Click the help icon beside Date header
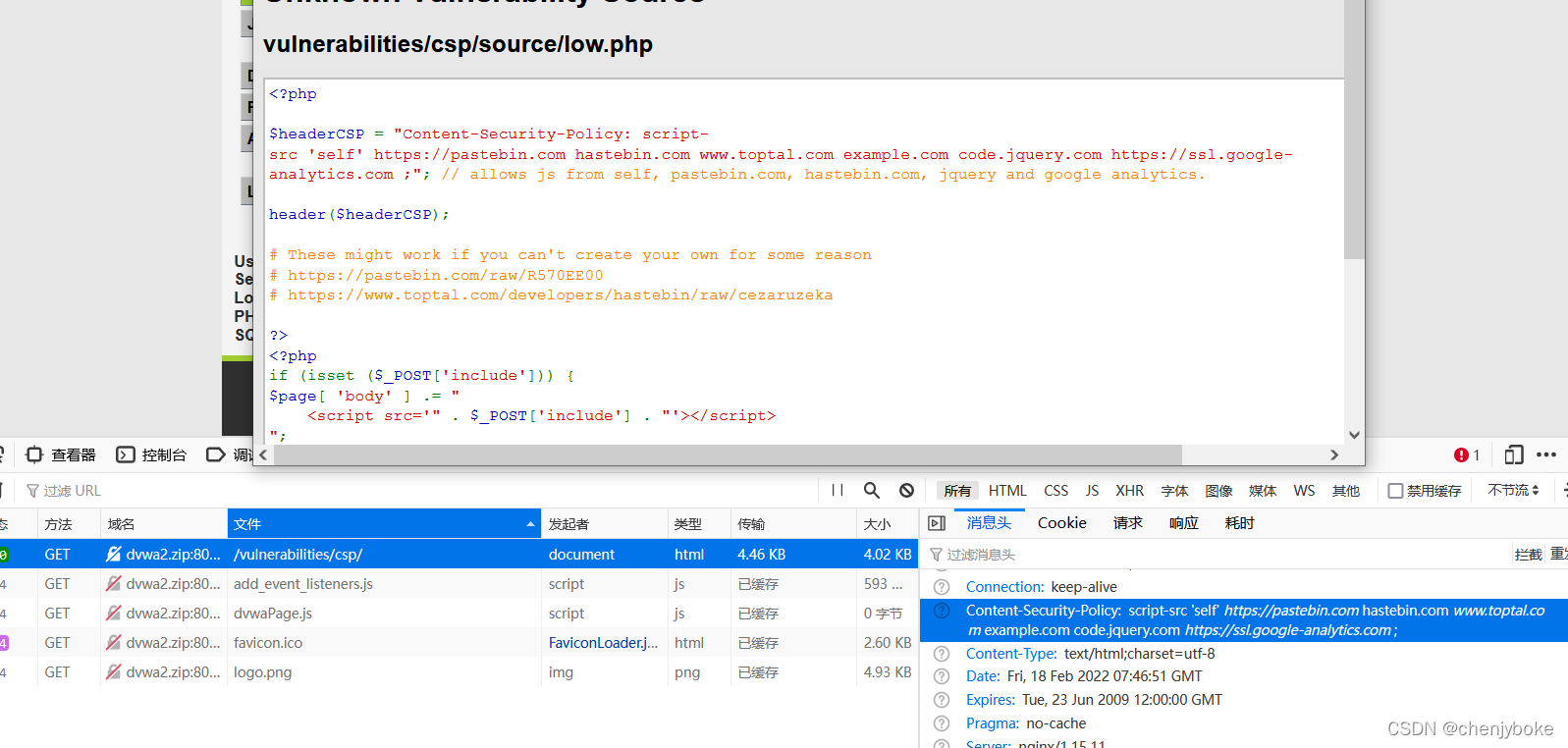 tap(942, 676)
